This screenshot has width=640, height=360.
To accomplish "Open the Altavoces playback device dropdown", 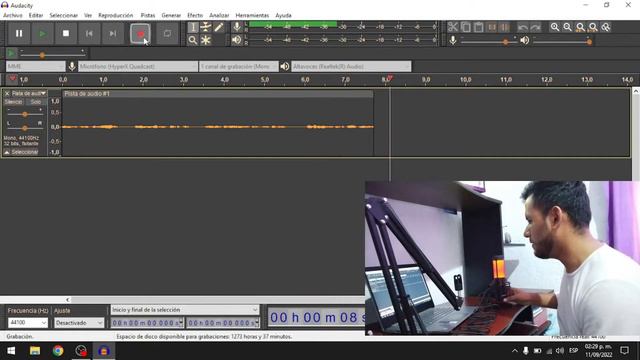I will 351,66.
